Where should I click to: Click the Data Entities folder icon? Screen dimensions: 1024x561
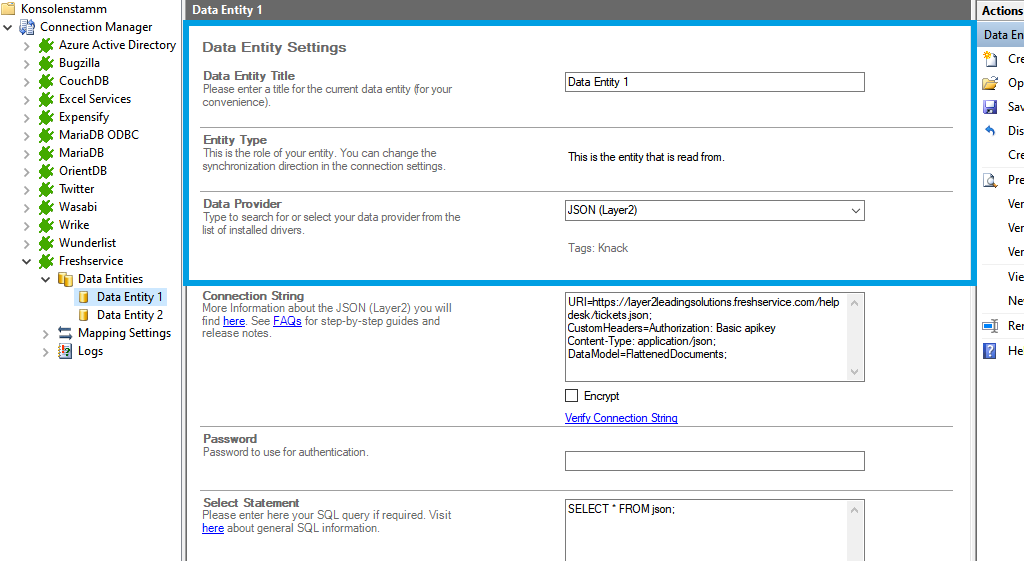(65, 279)
